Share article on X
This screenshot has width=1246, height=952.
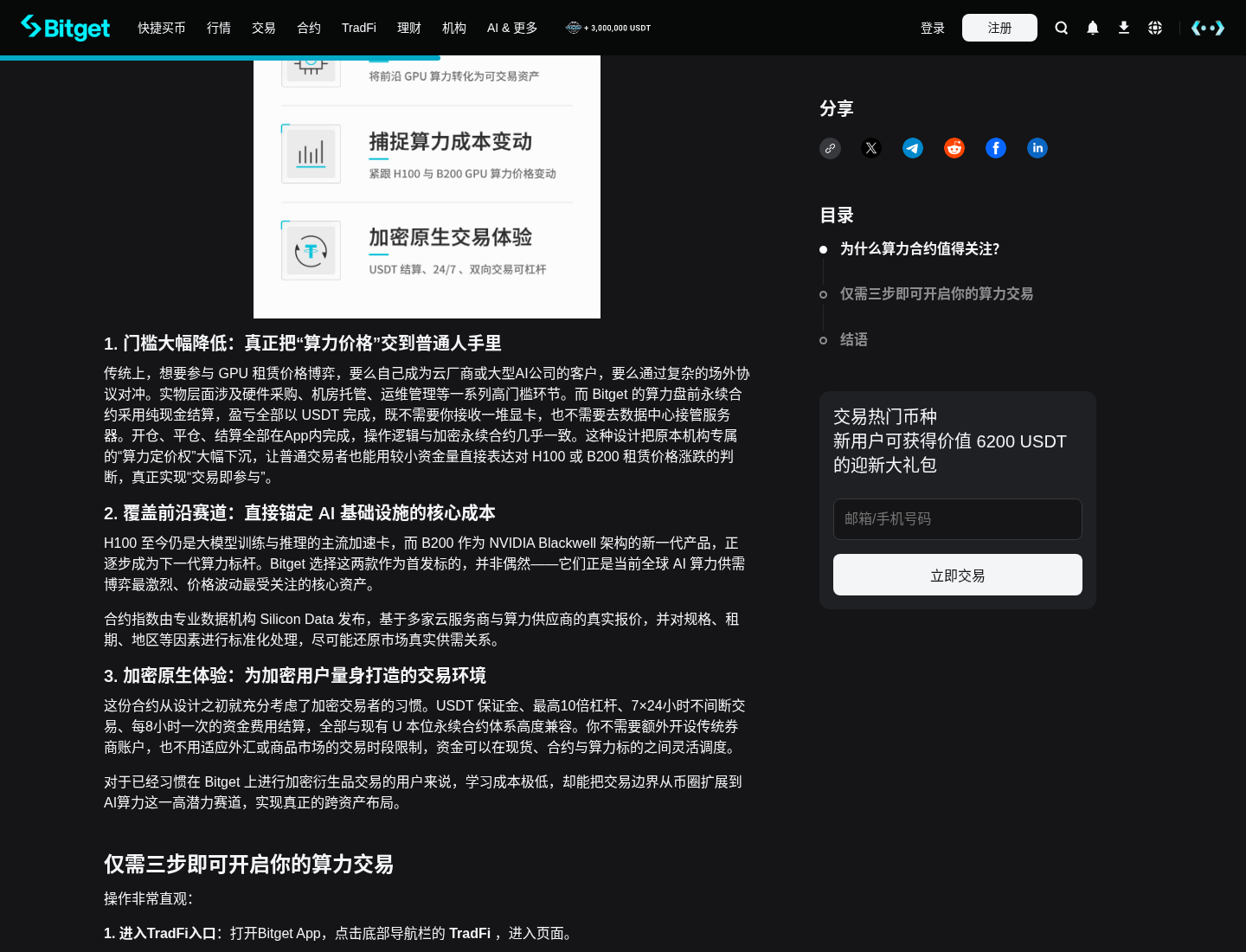point(871,148)
